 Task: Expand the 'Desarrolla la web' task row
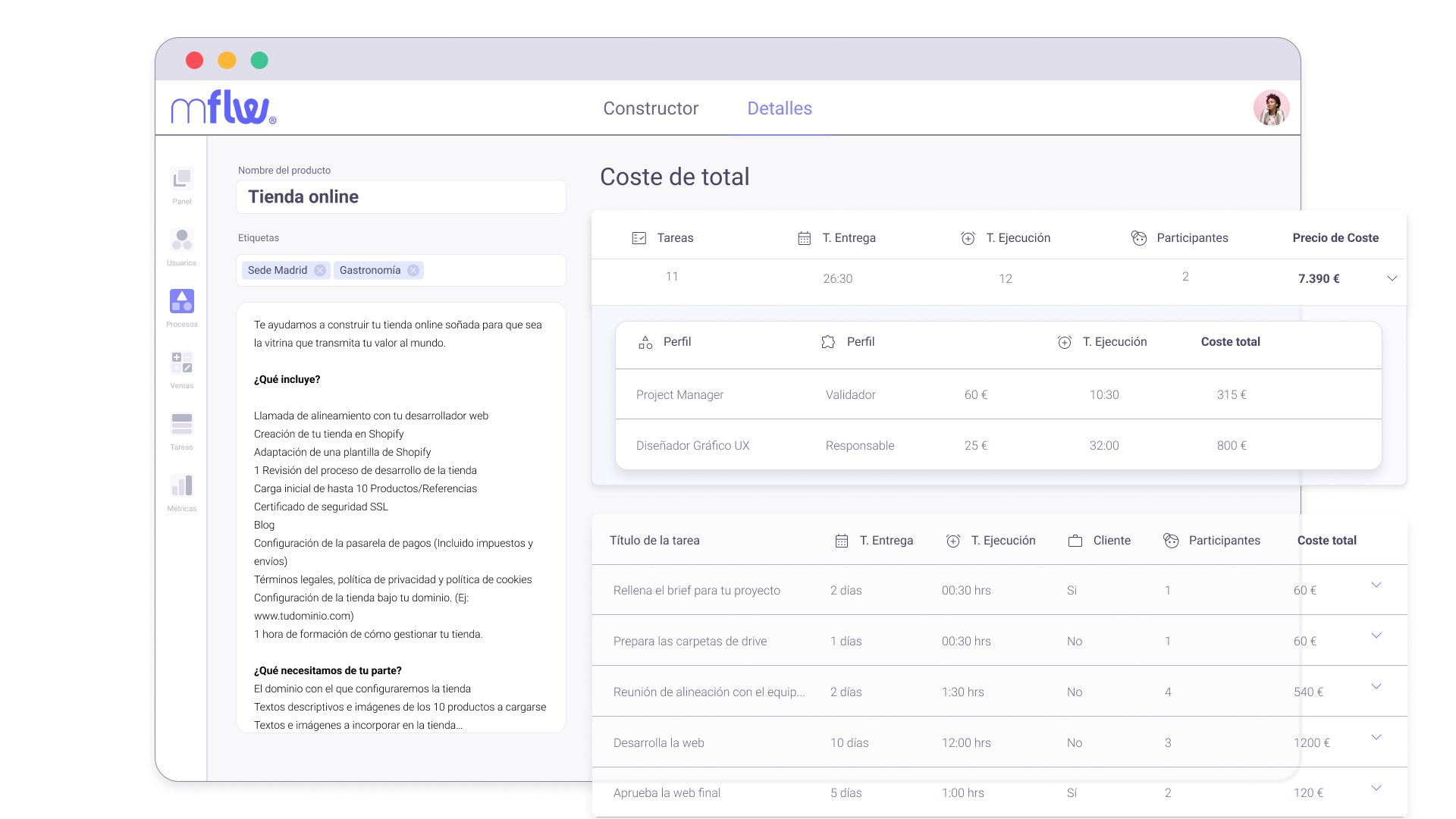tap(1376, 737)
